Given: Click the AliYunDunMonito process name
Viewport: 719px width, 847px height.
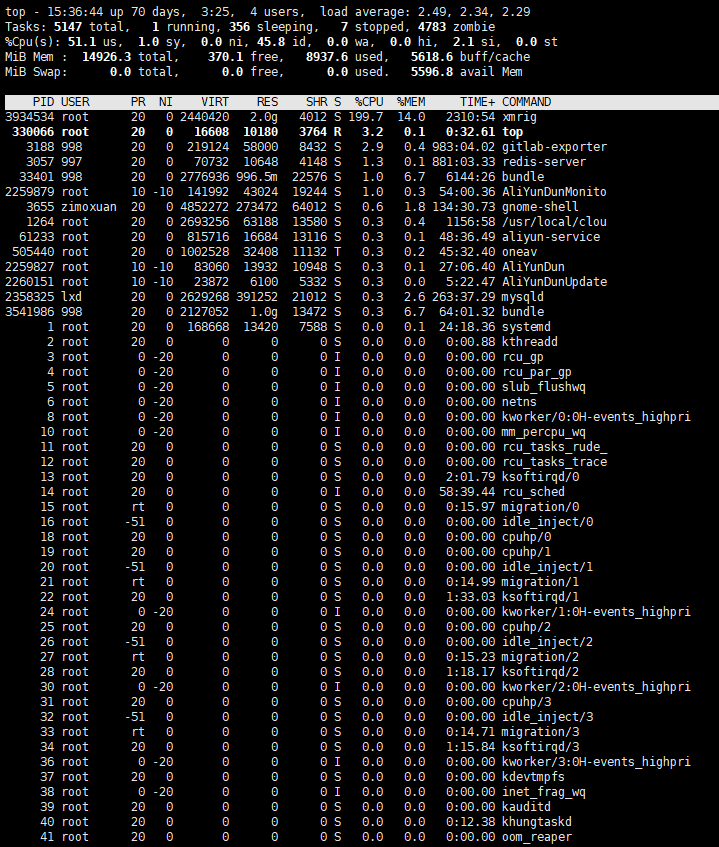Looking at the screenshot, I should [554, 192].
